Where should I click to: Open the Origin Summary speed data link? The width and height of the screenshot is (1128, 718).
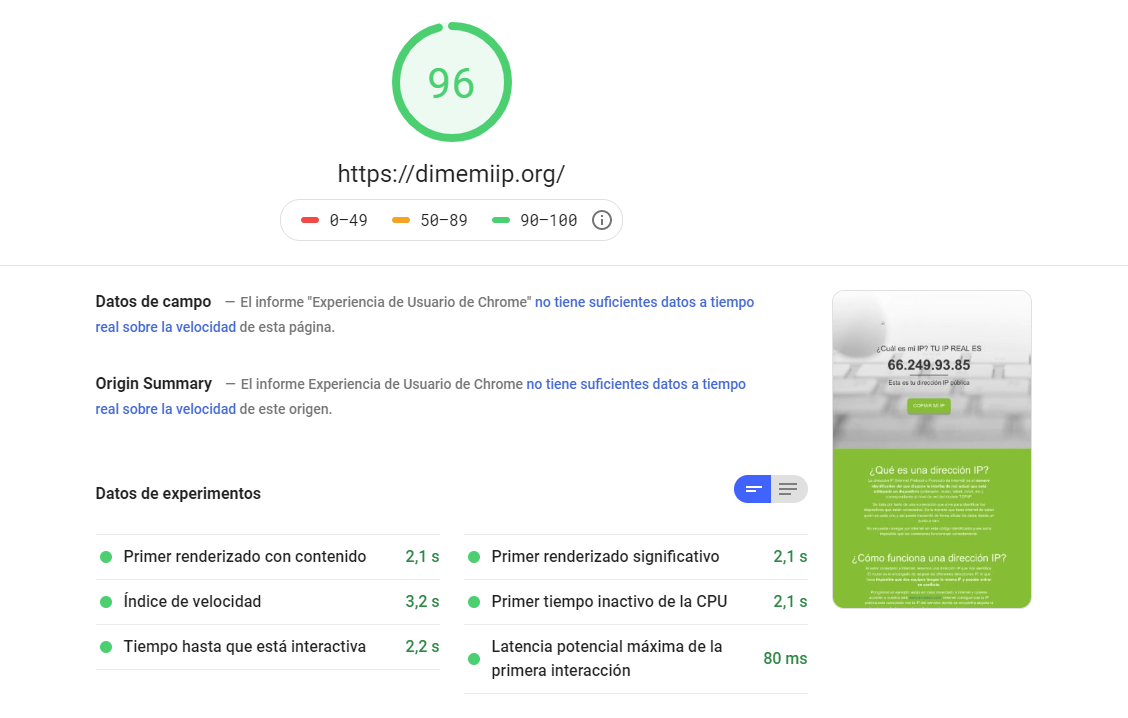coord(634,383)
